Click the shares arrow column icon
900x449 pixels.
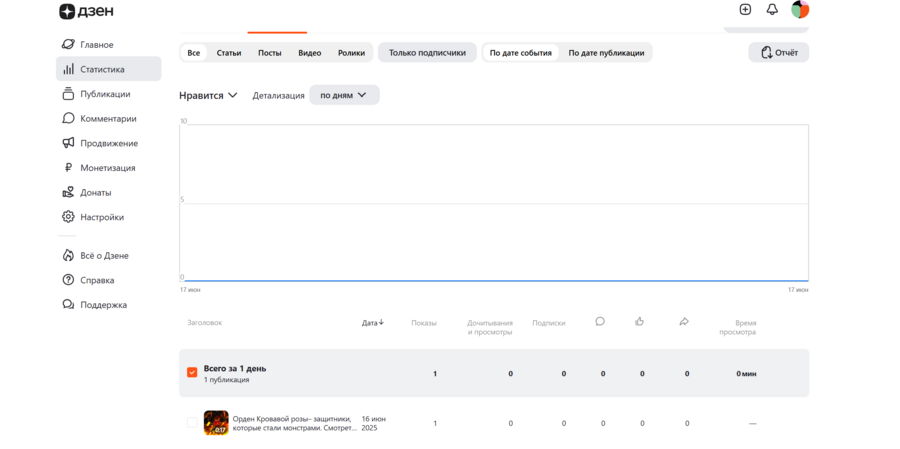coord(684,321)
